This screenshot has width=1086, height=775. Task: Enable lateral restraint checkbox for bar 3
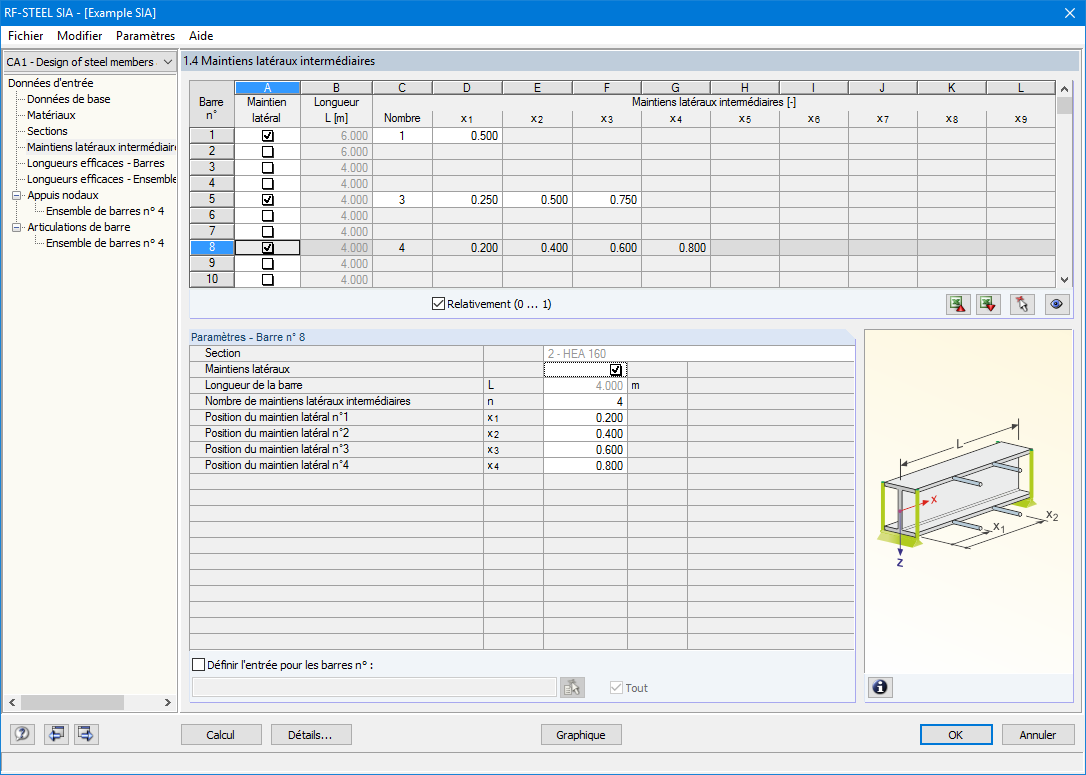tap(267, 168)
